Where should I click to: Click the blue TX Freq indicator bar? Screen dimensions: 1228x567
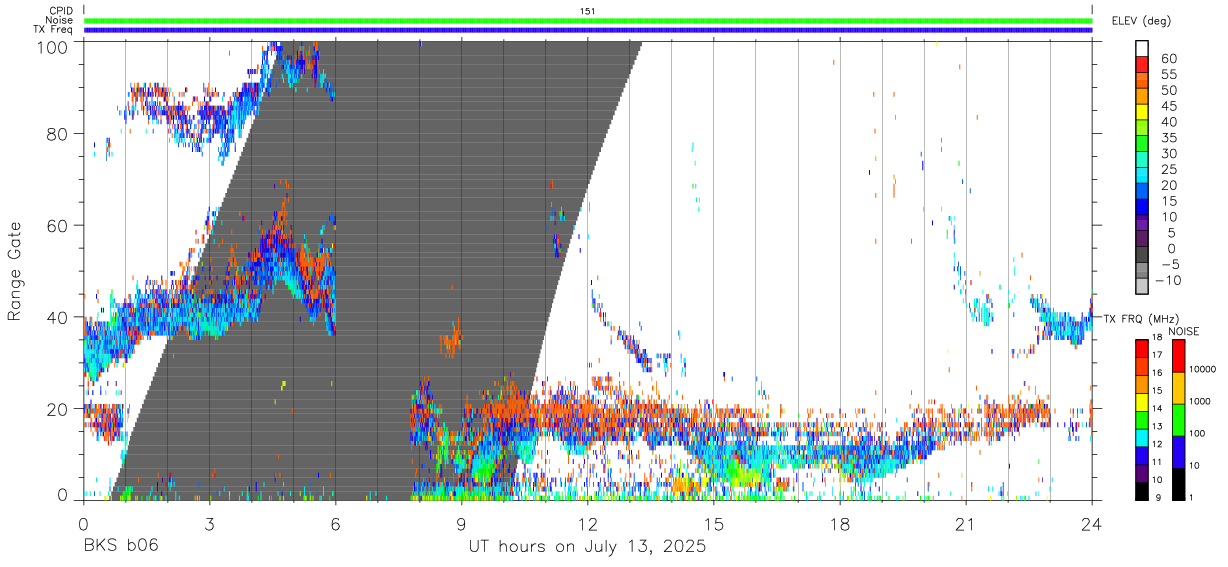588,30
